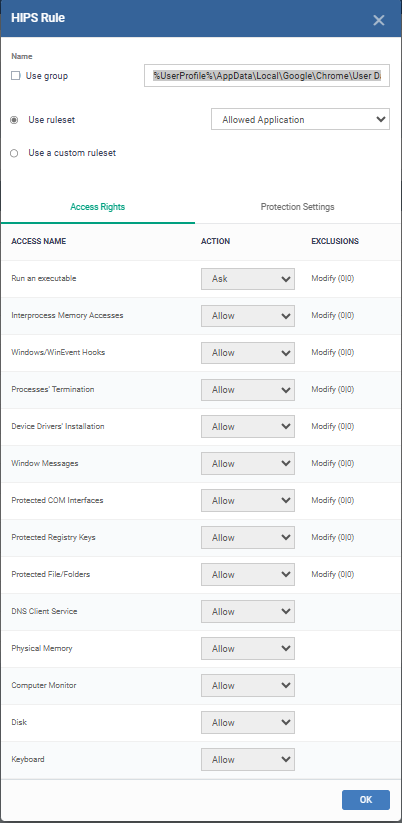Select the Access Rights tab
This screenshot has height=823, width=402.
98,207
